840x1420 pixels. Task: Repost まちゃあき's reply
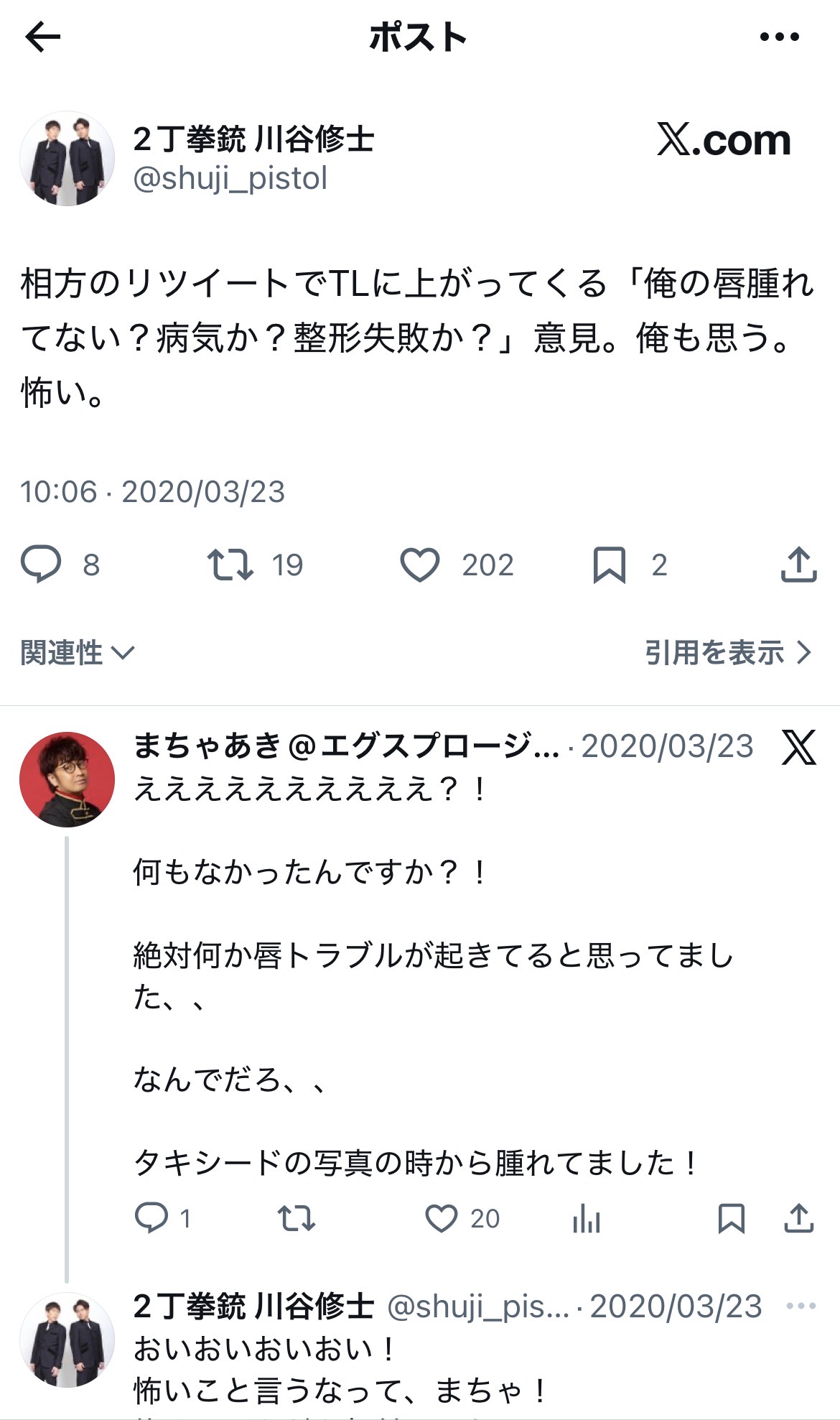[297, 1218]
